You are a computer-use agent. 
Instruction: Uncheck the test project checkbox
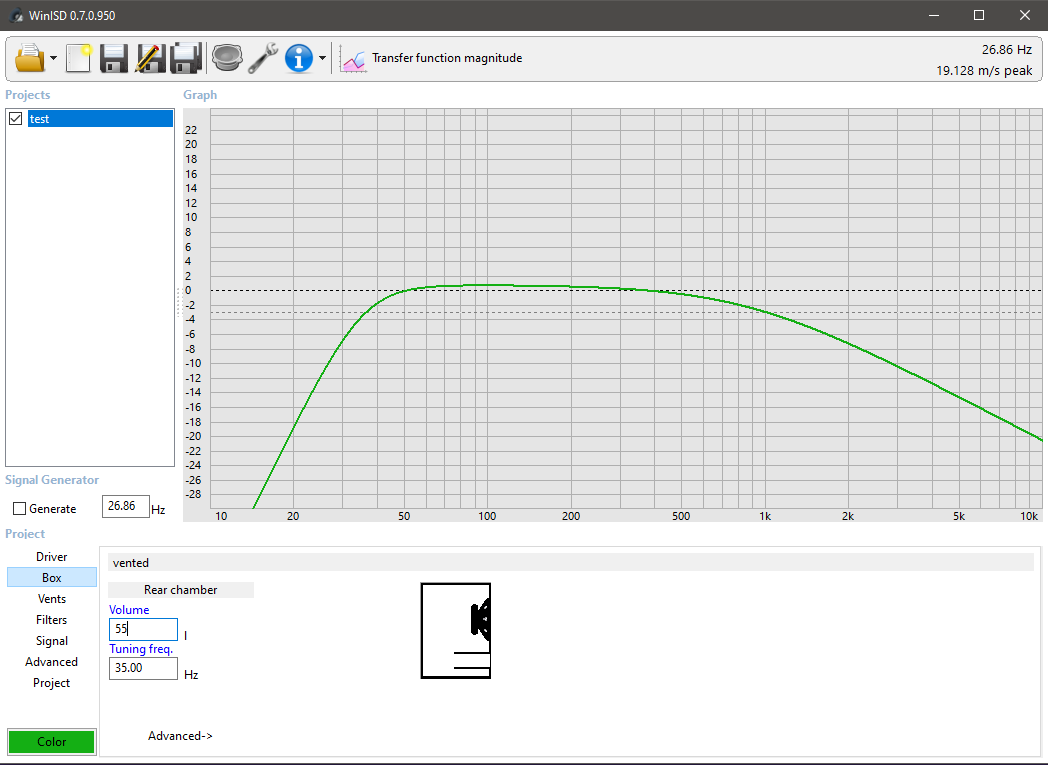tap(16, 119)
